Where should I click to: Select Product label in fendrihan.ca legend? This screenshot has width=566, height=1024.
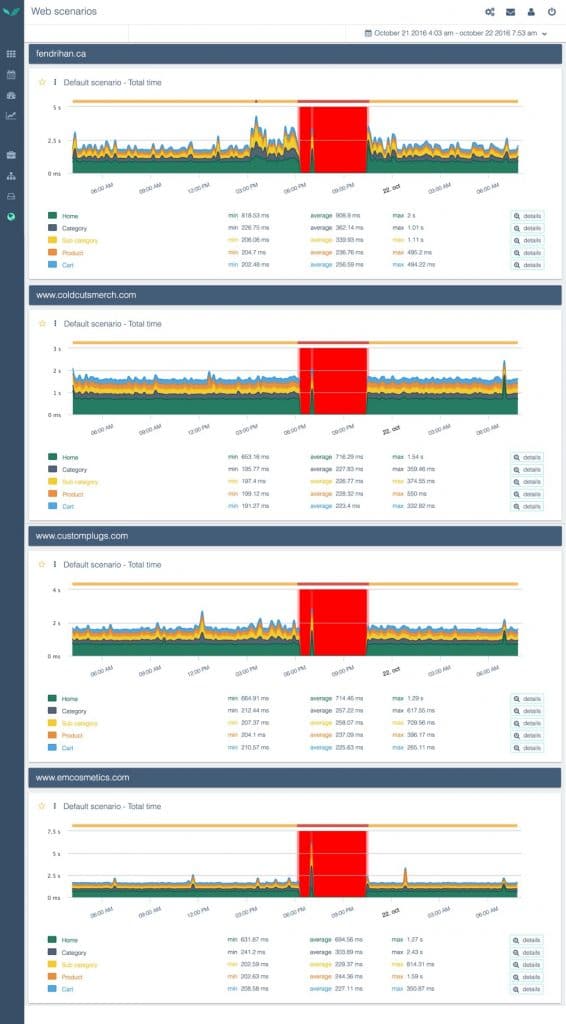click(x=72, y=253)
